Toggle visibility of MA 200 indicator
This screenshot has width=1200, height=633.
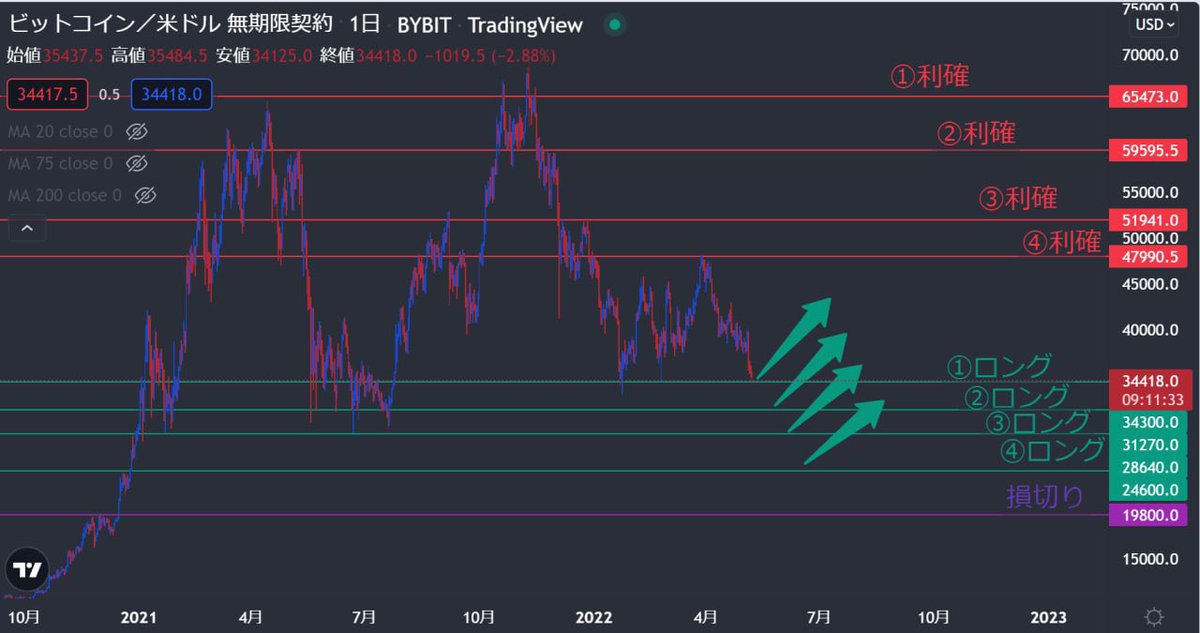pos(146,195)
